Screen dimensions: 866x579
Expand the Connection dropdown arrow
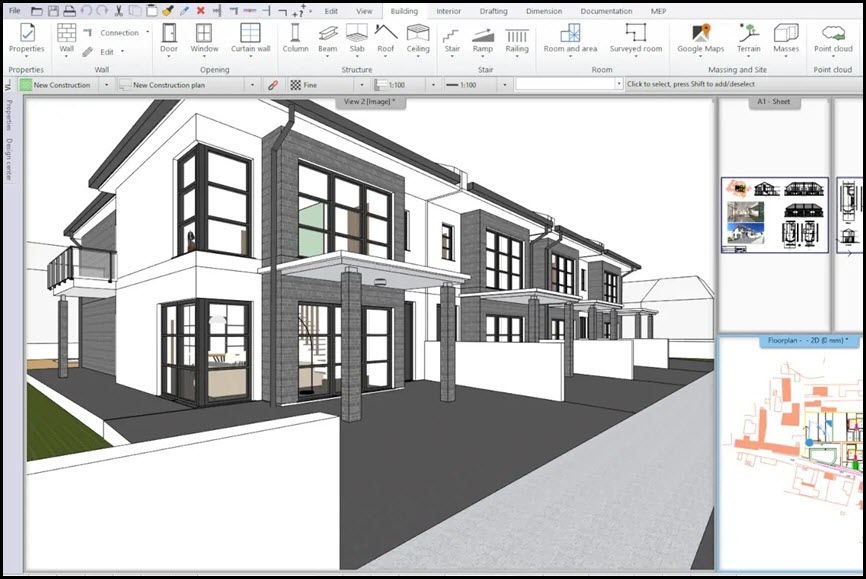[147, 33]
